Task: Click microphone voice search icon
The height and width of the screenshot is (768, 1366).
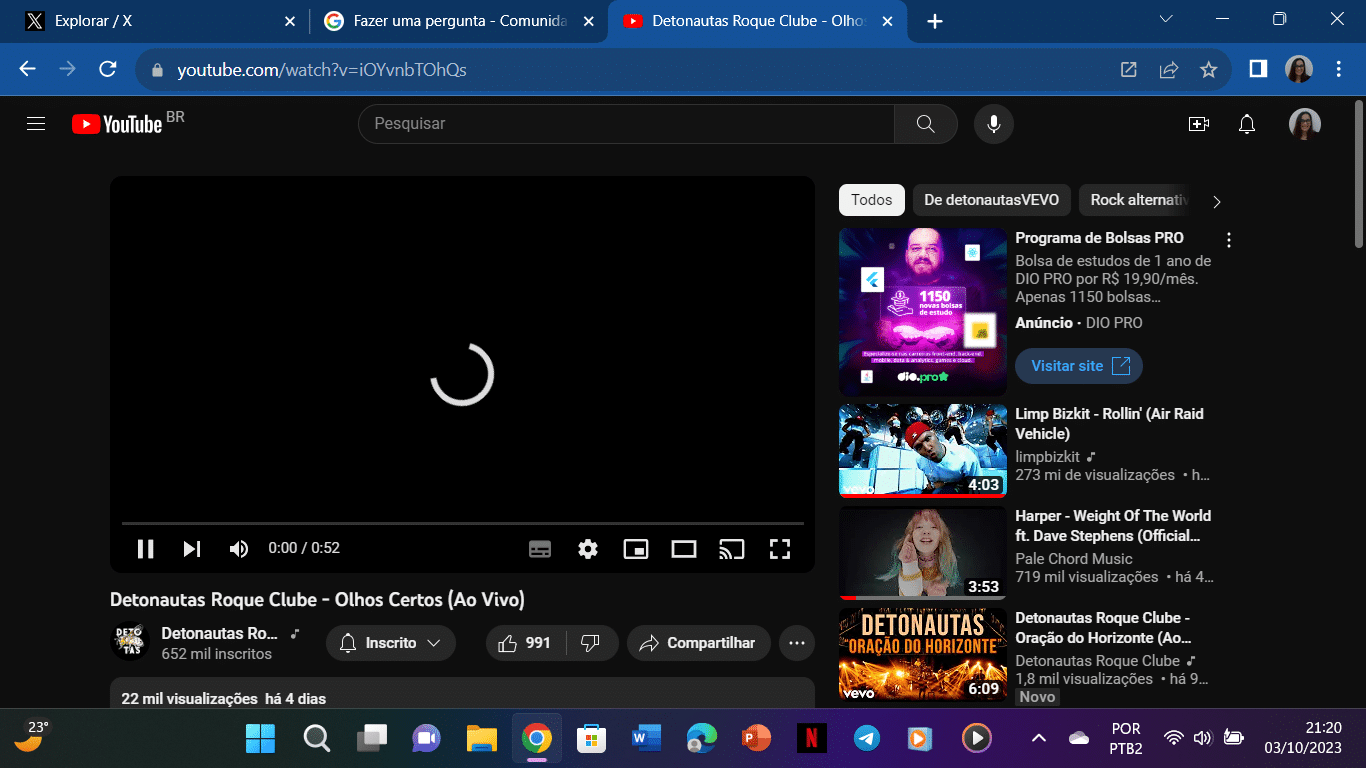Action: (993, 124)
